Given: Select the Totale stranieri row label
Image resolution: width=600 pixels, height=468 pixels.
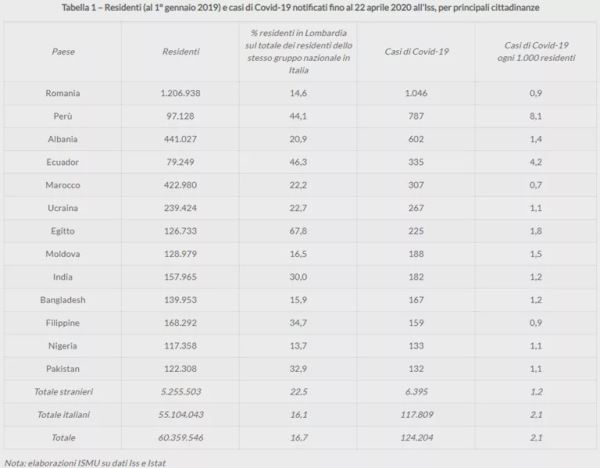Looking at the screenshot, I should pyautogui.click(x=64, y=391).
